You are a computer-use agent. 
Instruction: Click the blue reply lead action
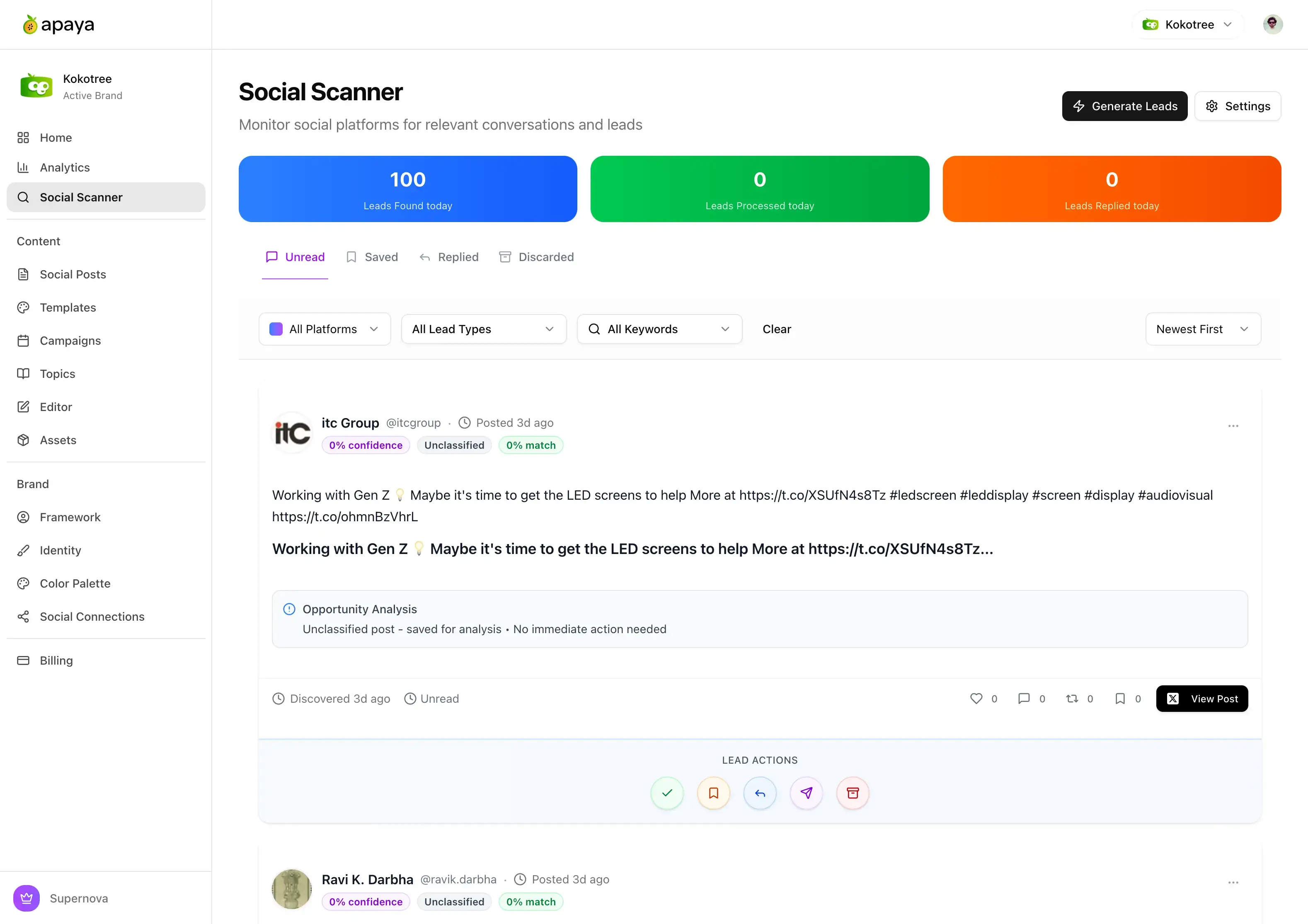760,793
